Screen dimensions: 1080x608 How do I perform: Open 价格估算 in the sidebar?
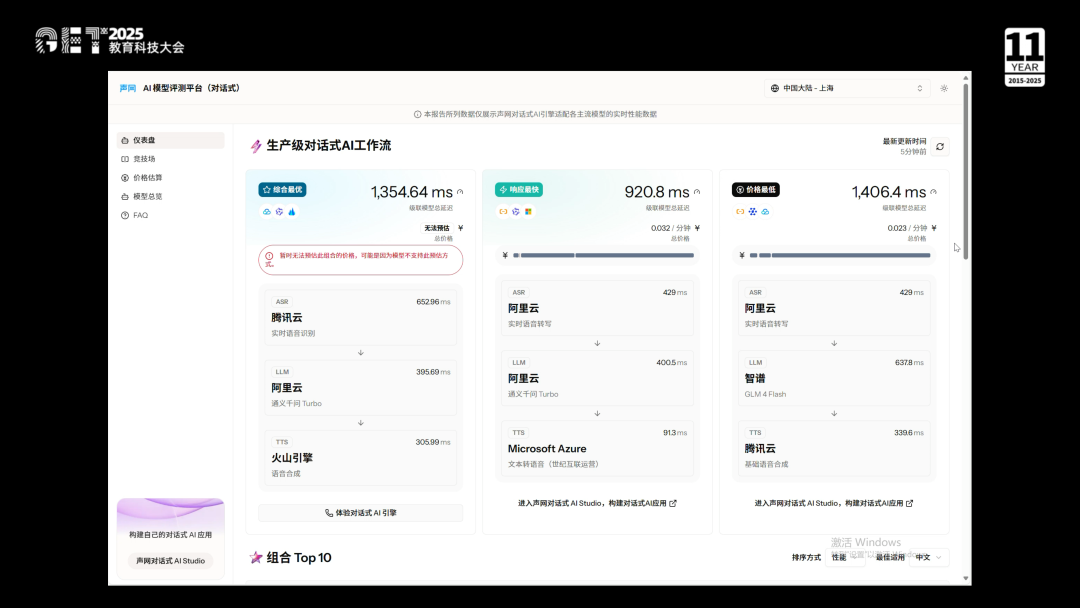click(x=170, y=178)
